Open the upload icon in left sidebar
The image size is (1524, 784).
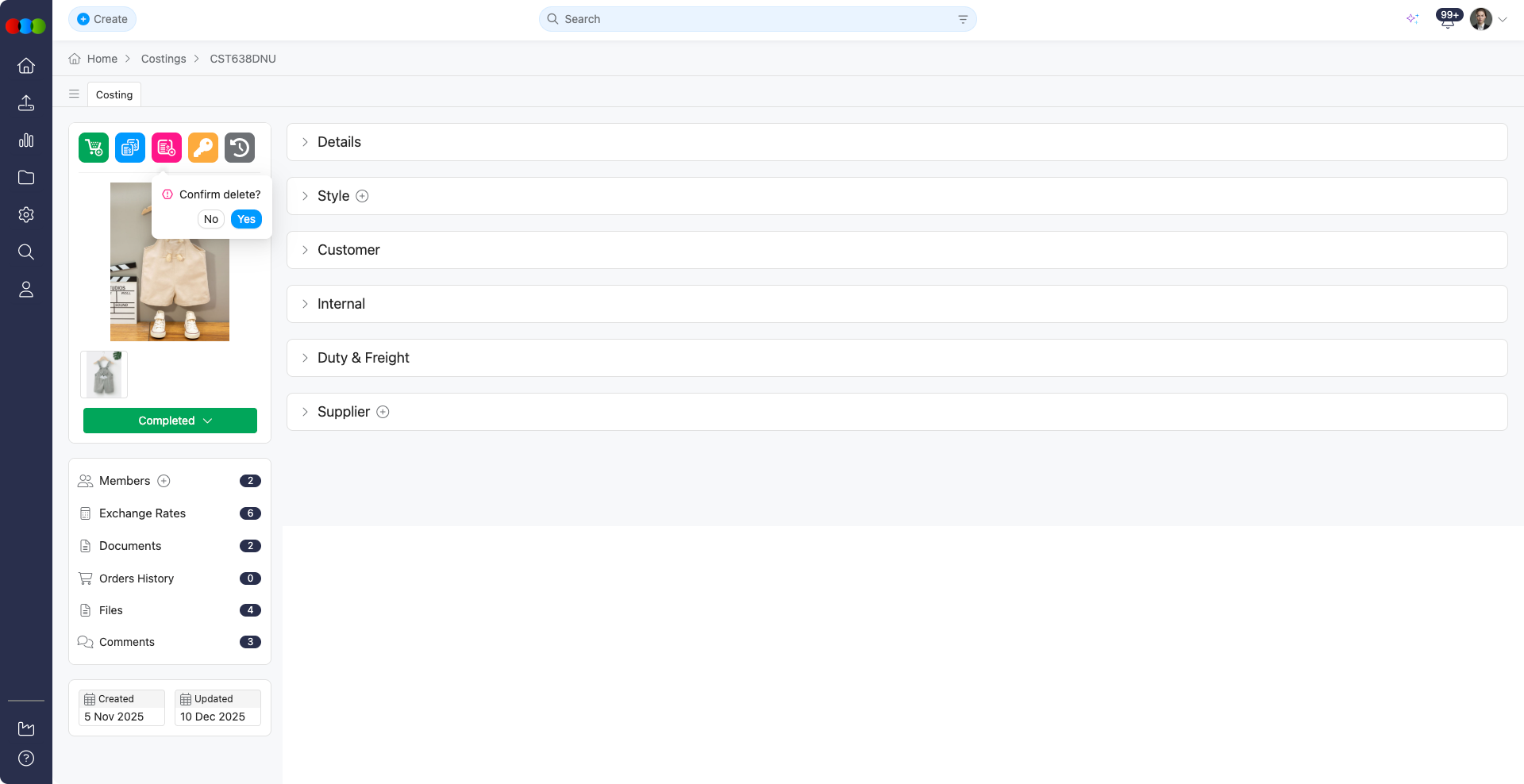26,103
